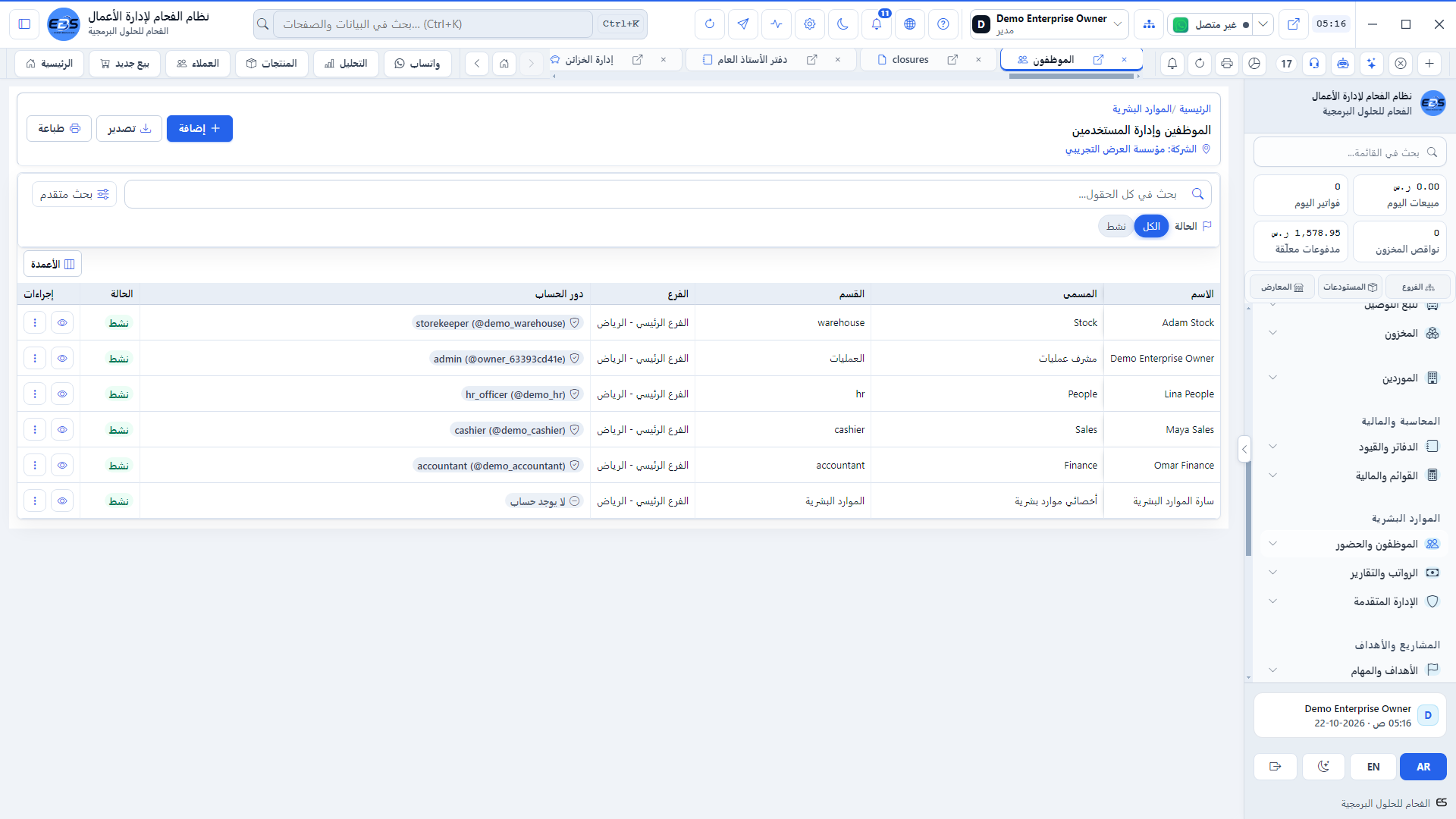Expand الإدارة المتقدمة sidebar item
The height and width of the screenshot is (819, 1456).
[1353, 601]
